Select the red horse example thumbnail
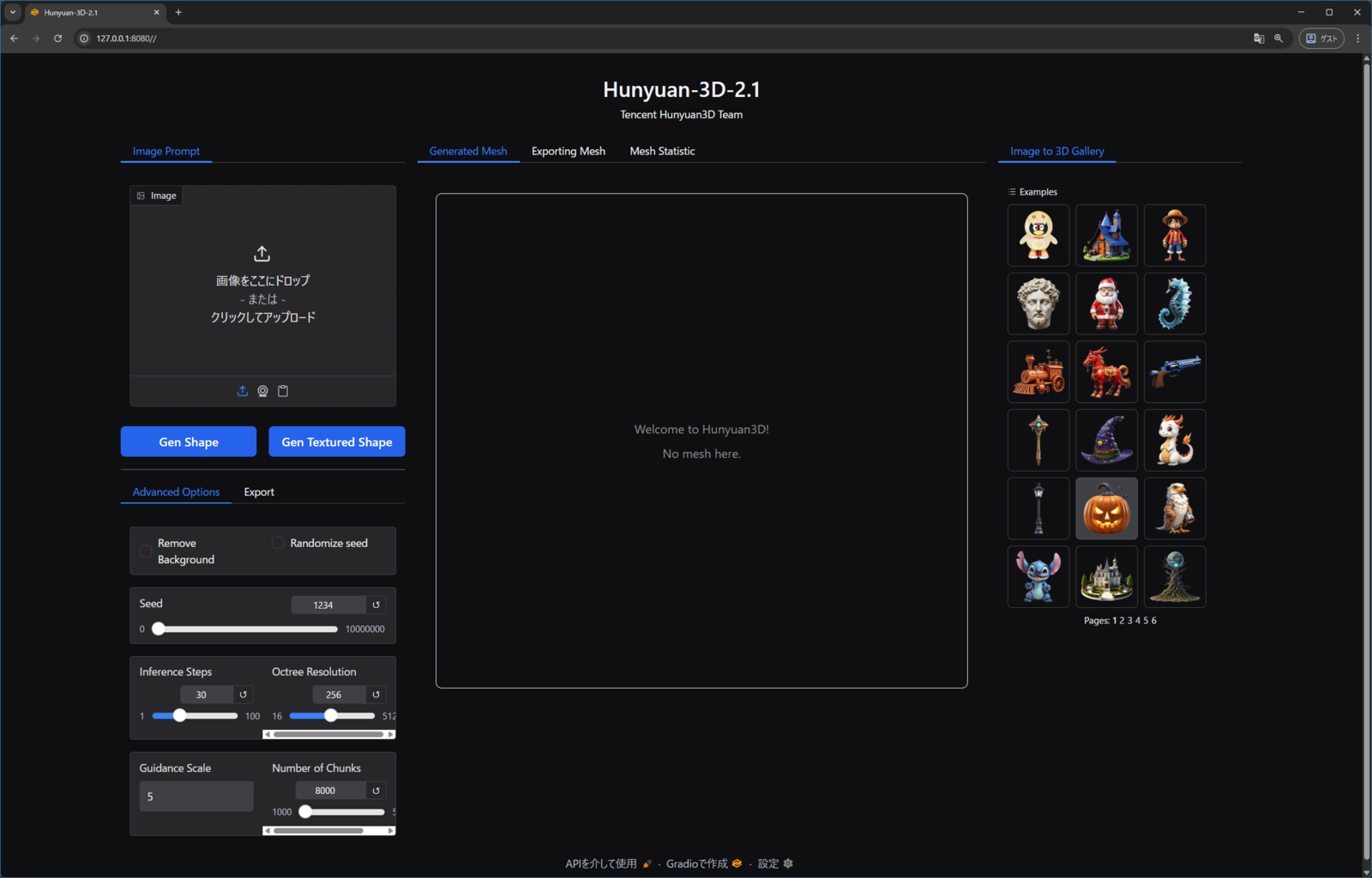This screenshot has height=878, width=1372. 1107,372
